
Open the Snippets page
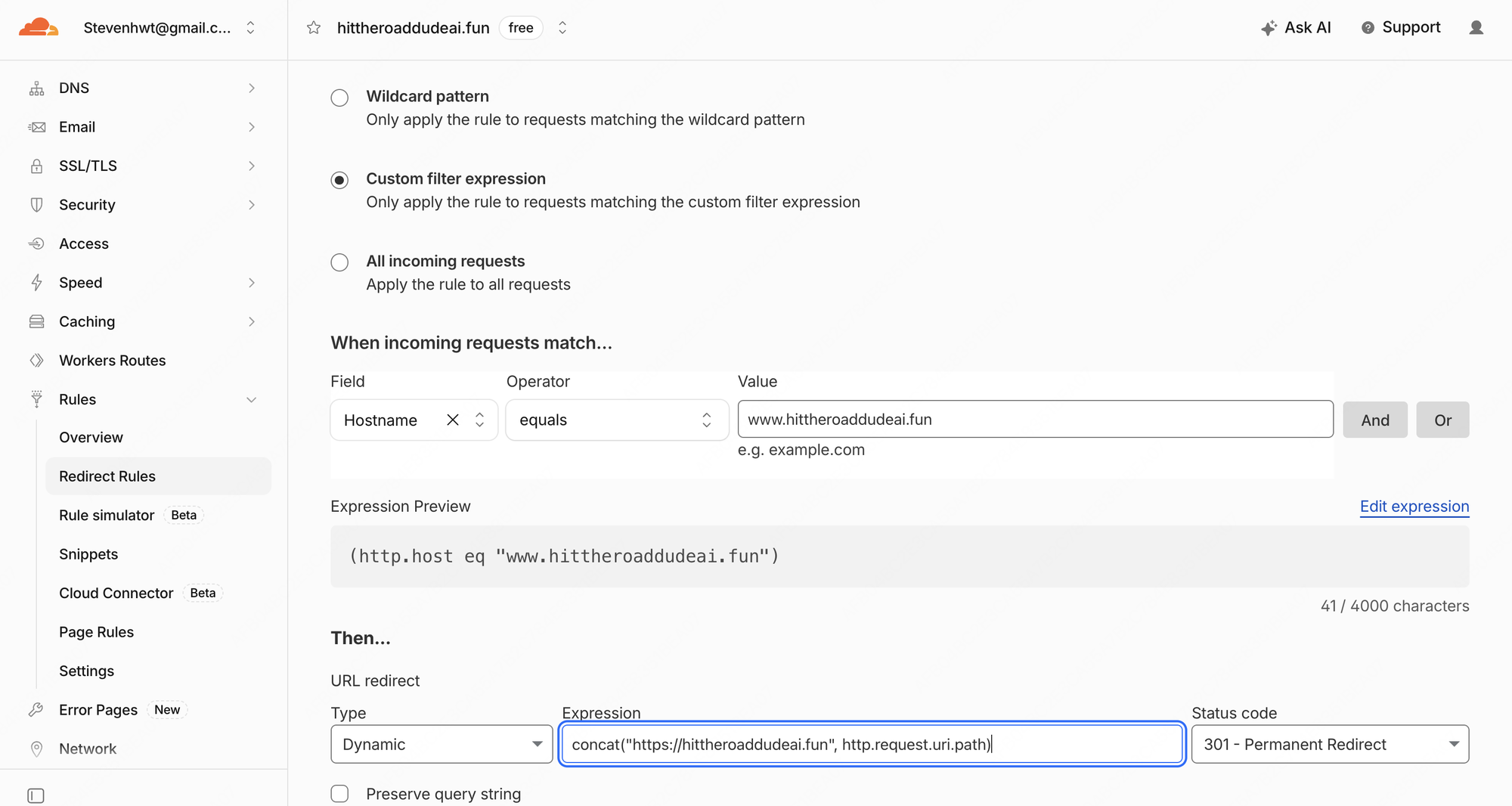click(x=88, y=554)
